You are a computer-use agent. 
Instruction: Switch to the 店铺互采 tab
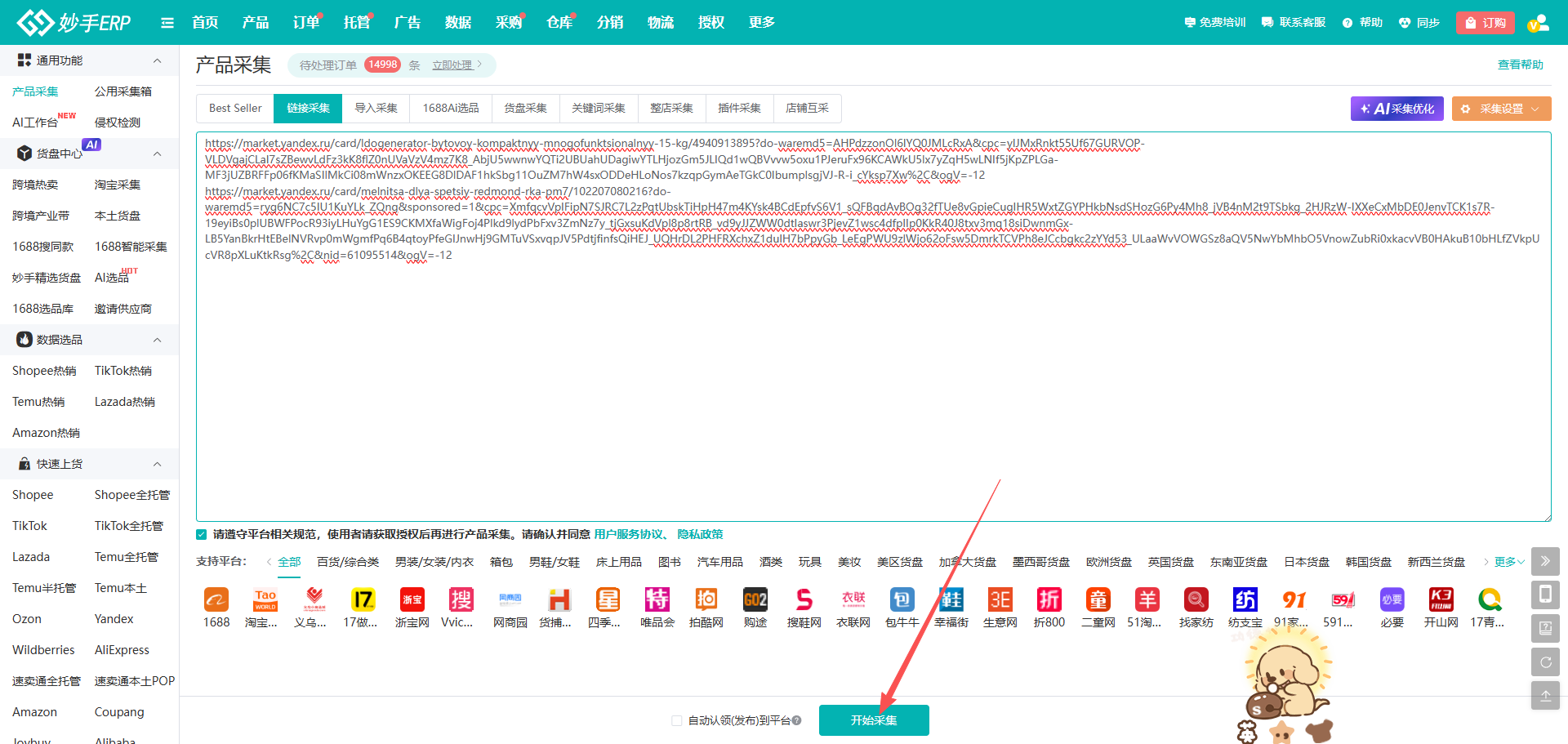click(807, 109)
